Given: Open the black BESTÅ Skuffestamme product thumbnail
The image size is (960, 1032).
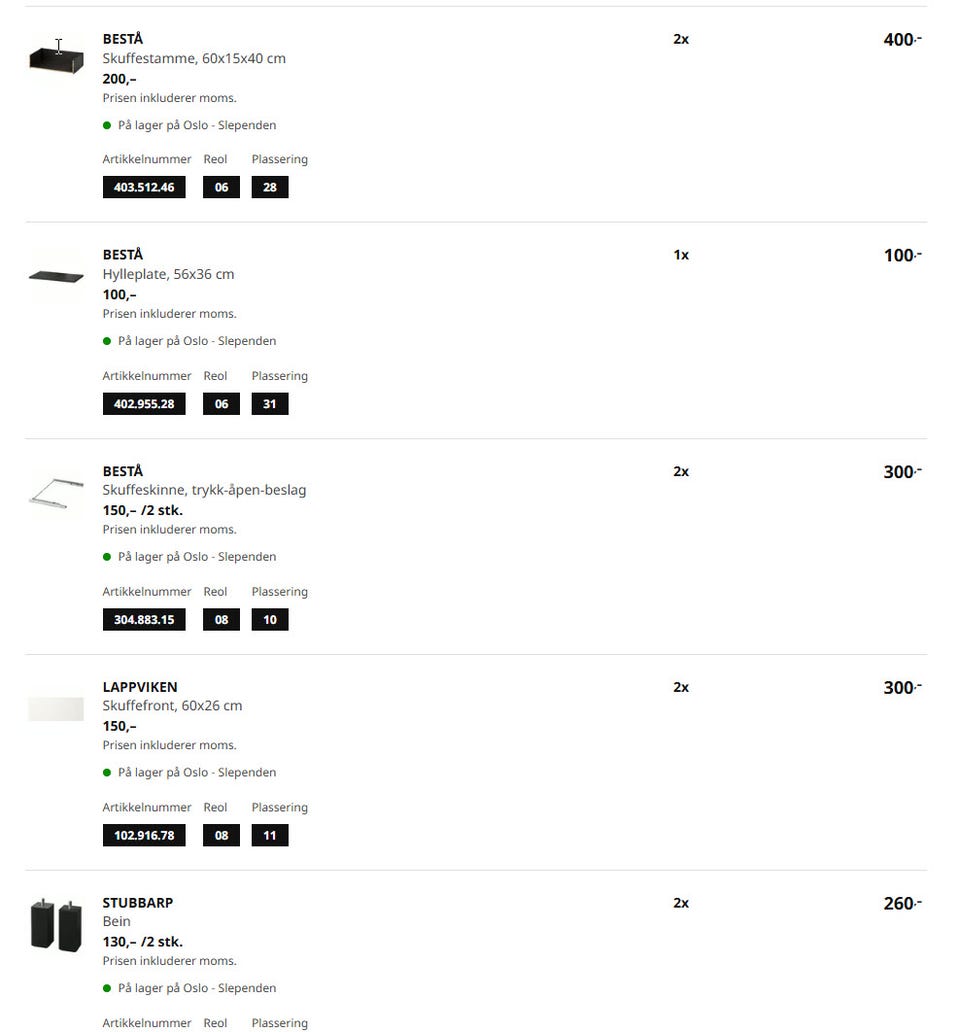Looking at the screenshot, I should (56, 59).
